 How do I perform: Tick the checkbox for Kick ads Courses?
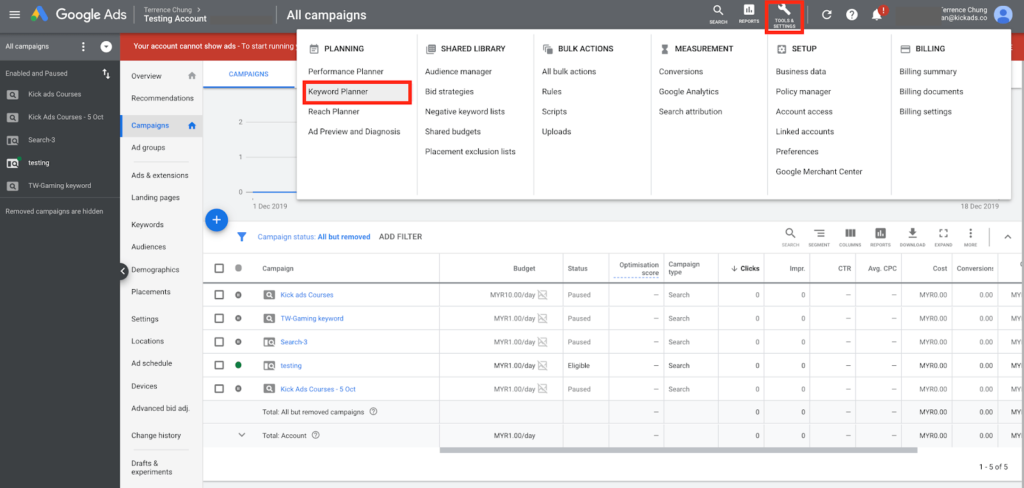click(x=219, y=295)
